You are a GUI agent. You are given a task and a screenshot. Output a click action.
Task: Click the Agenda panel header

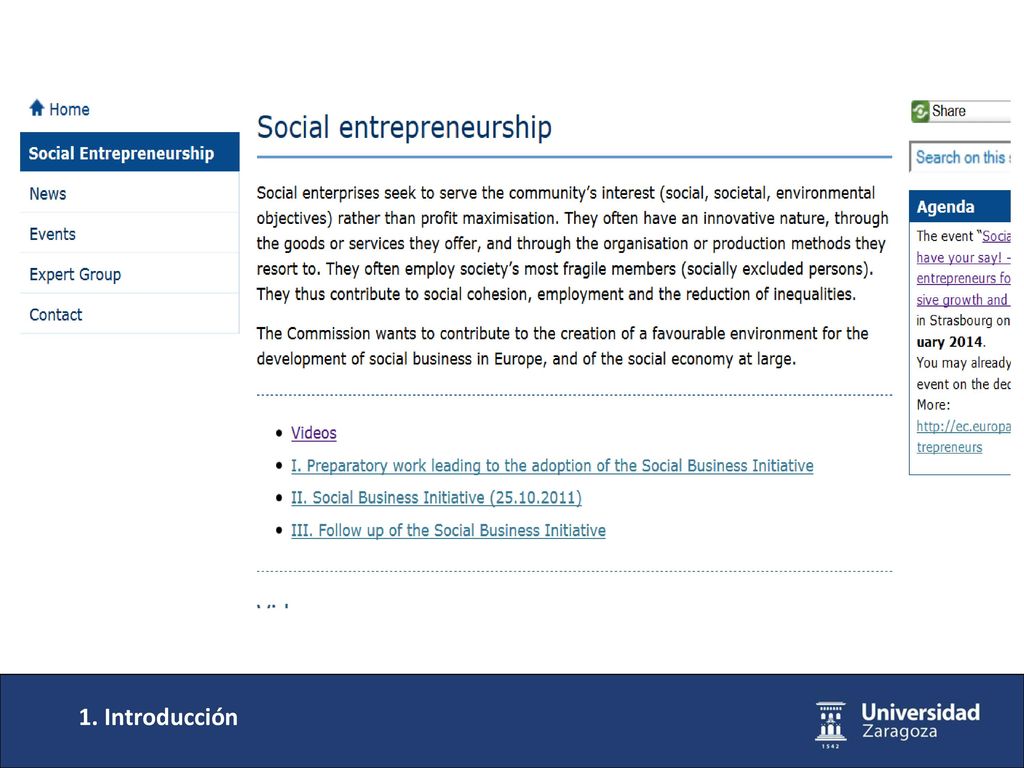tap(960, 207)
